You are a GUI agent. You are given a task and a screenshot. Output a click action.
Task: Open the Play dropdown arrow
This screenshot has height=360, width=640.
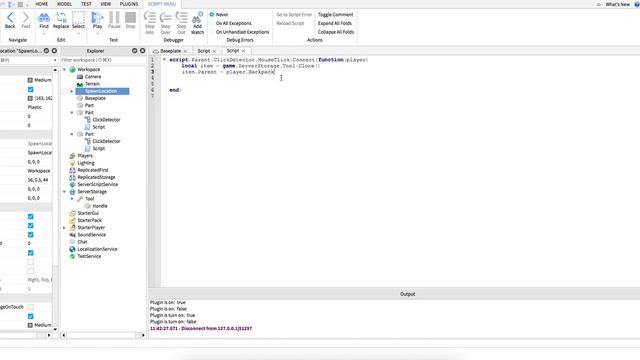pyautogui.click(x=97, y=33)
